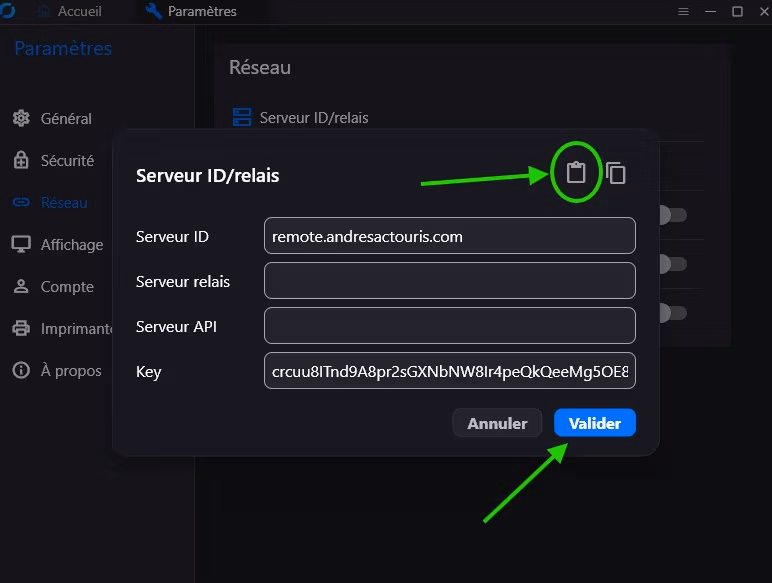This screenshot has height=583, width=772.
Task: Paste server config from clipboard icon
Action: 576,173
